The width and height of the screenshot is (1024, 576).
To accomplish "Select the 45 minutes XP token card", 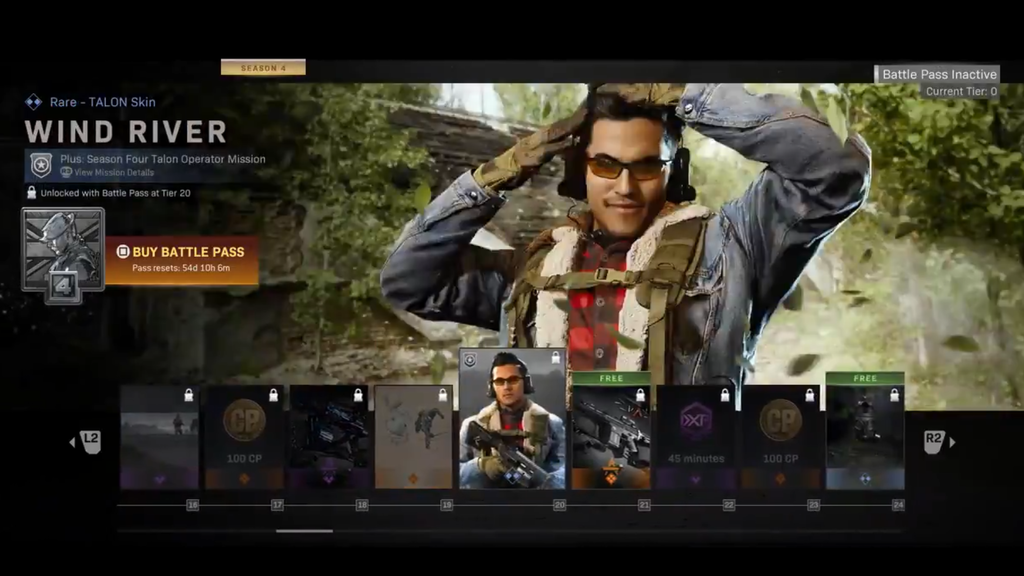I will pyautogui.click(x=696, y=437).
